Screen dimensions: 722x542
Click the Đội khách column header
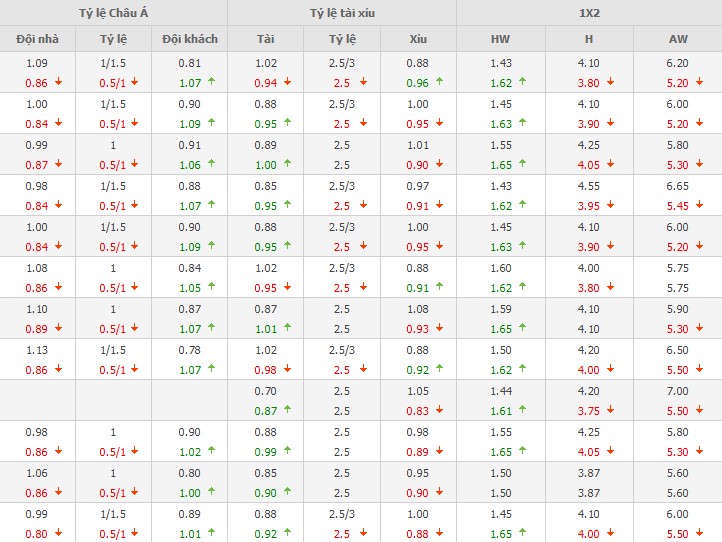[189, 39]
